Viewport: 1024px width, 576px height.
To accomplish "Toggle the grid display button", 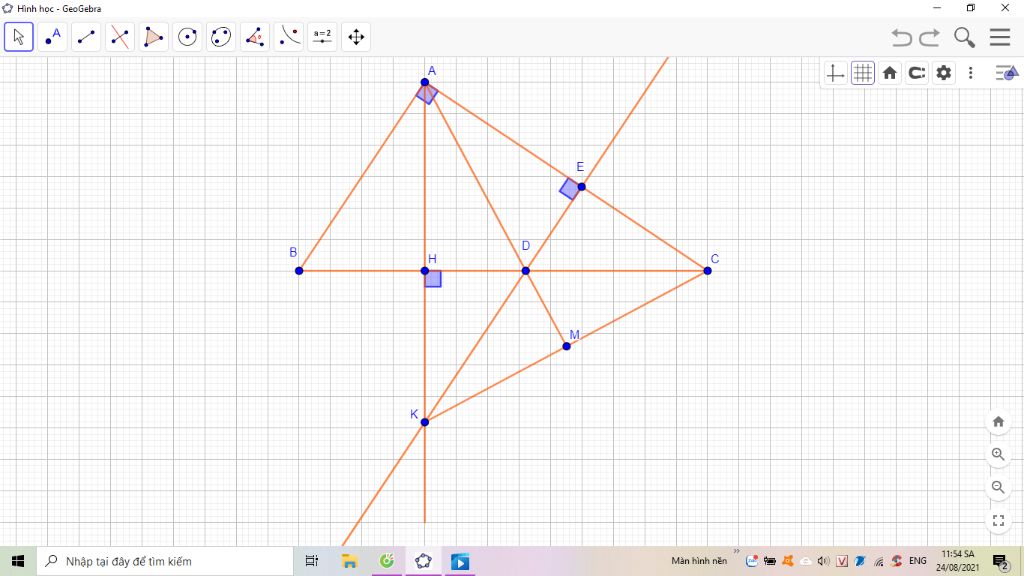I will [x=863, y=73].
